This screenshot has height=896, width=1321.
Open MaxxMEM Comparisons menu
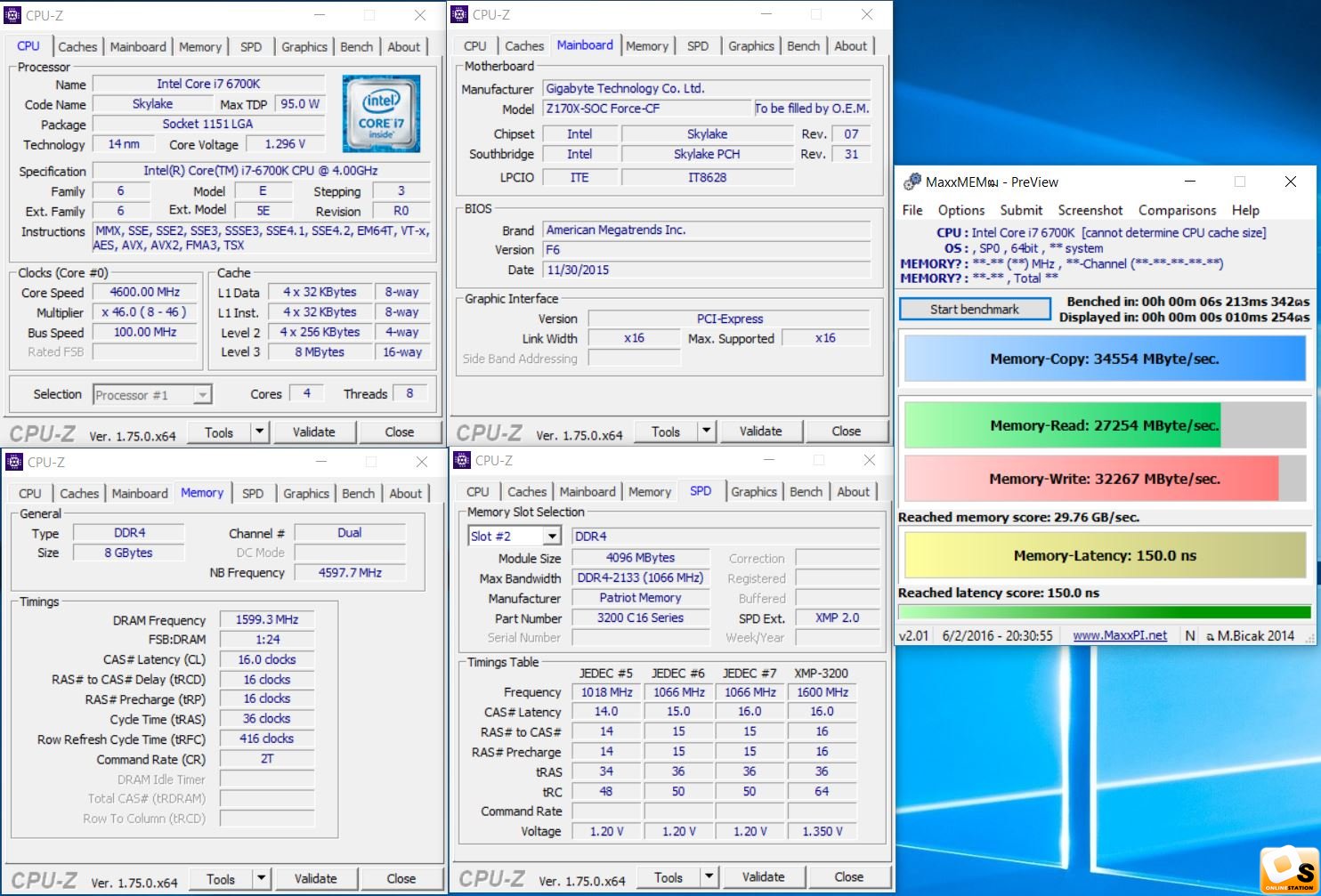tap(1177, 211)
